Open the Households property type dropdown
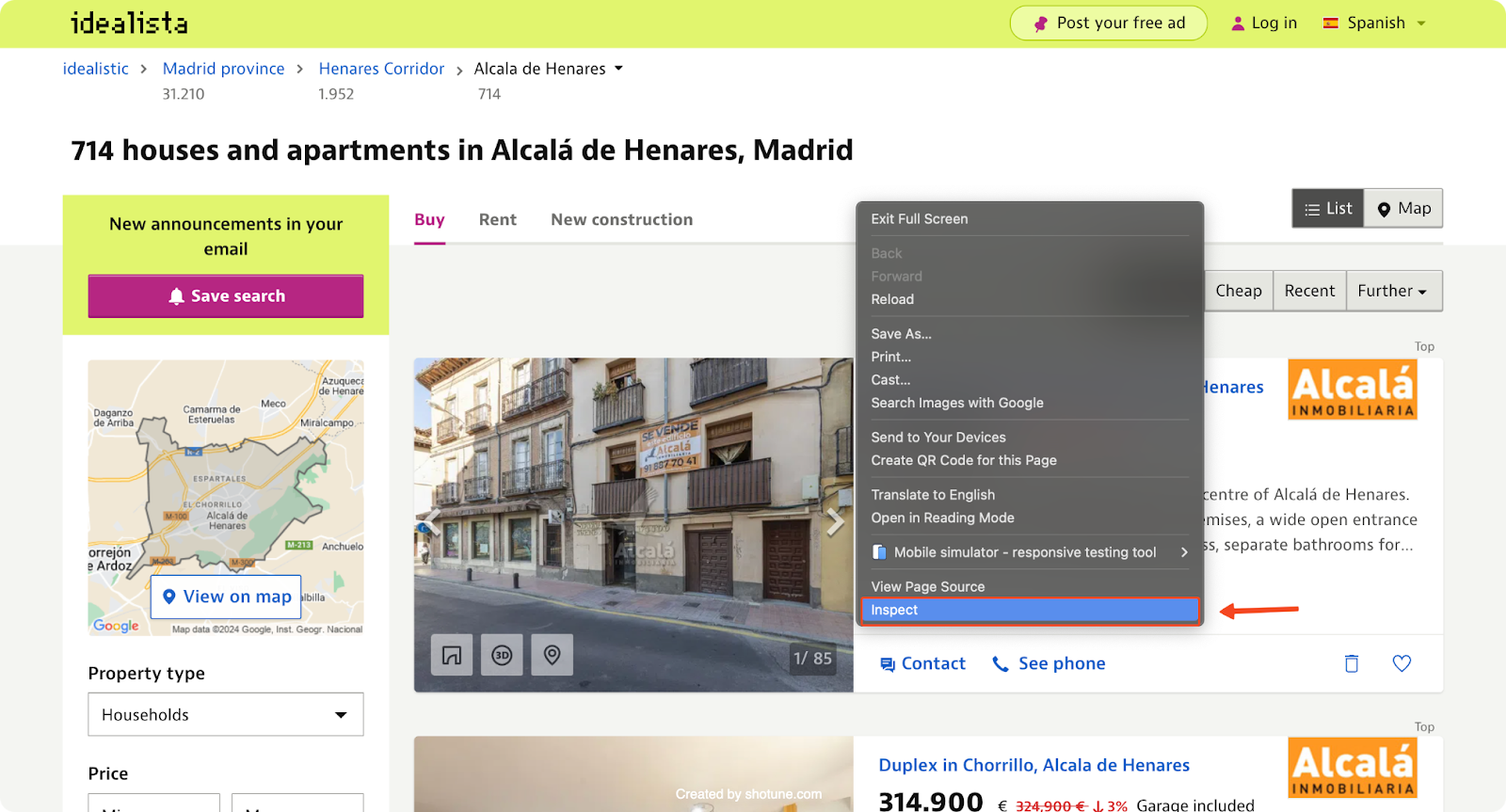This screenshot has width=1506, height=812. tap(226, 715)
